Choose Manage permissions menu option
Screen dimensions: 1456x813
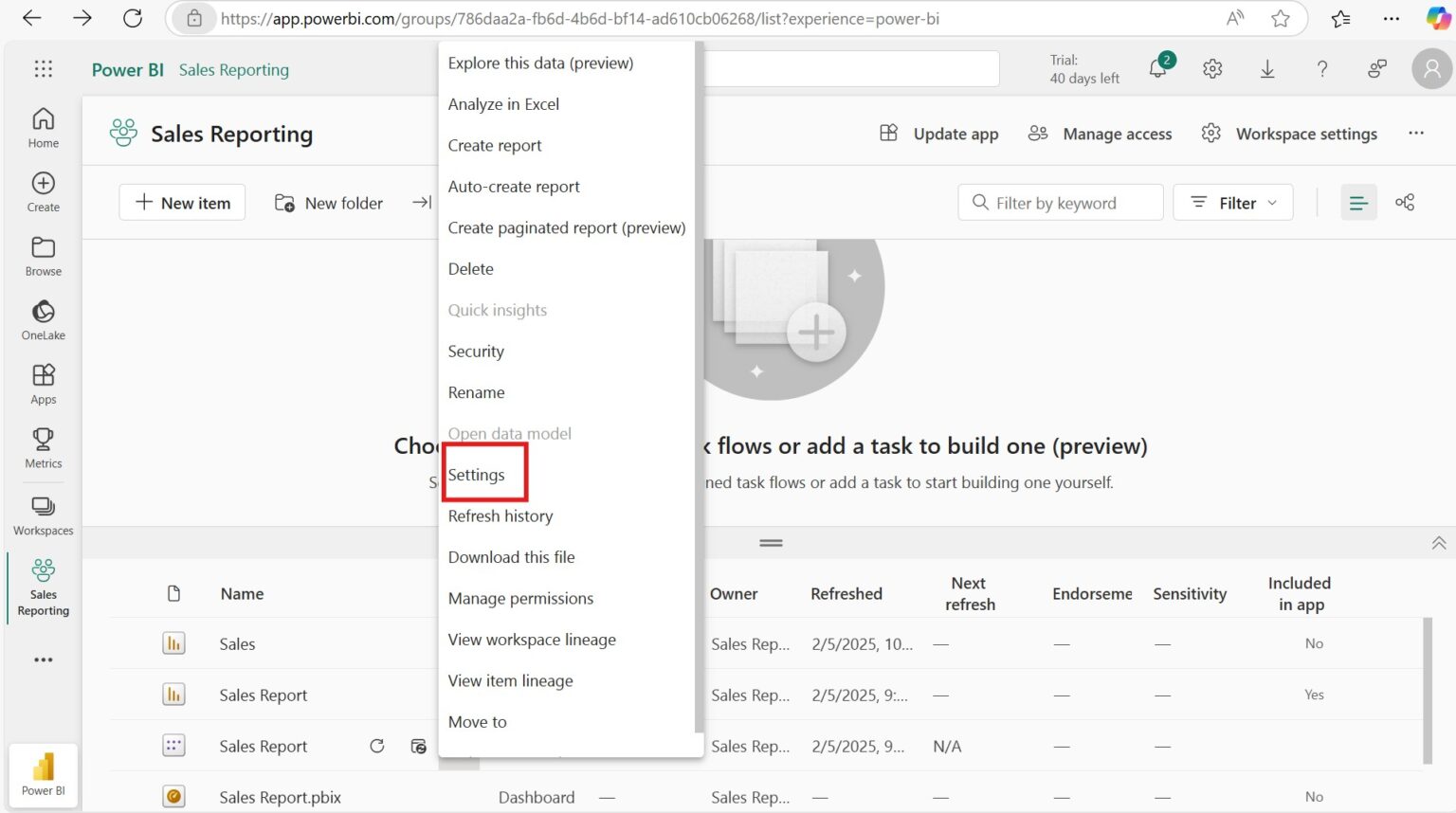[520, 599]
